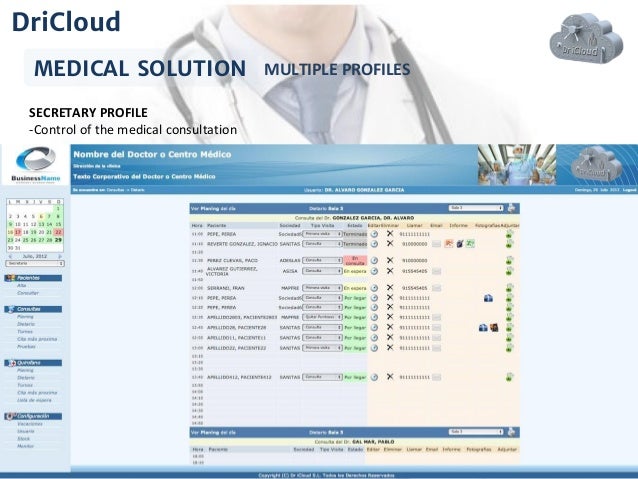Click the Consultas section icon in sidebar
638x479 pixels.
11,309
